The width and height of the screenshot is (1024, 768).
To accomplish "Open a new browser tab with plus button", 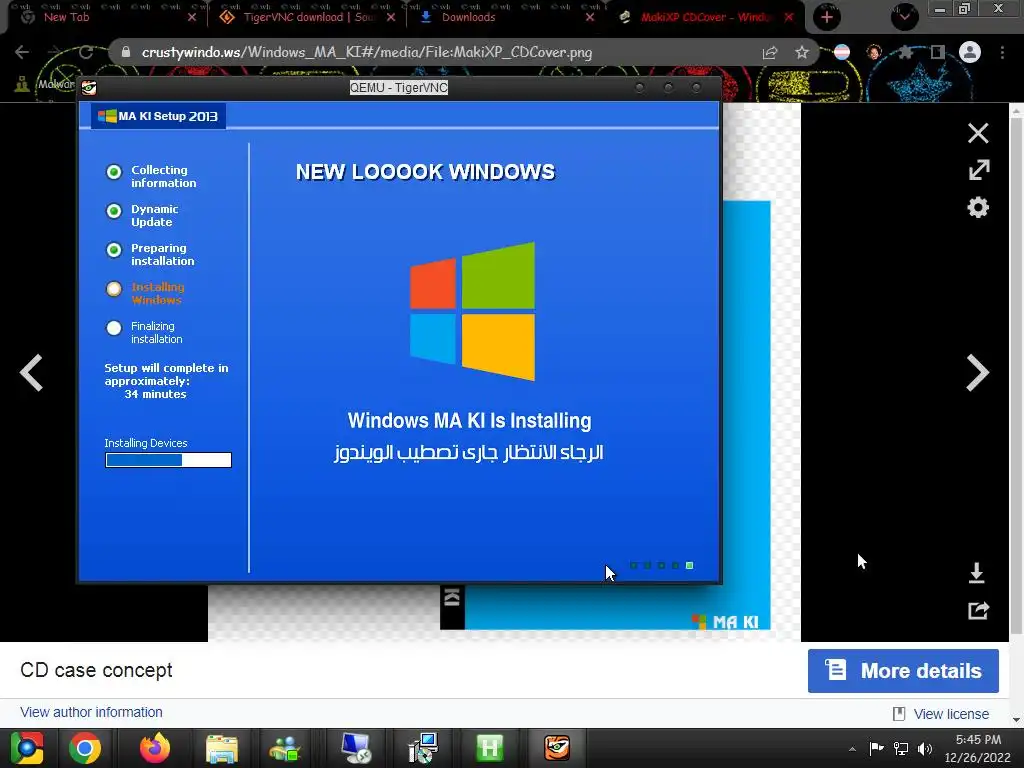I will point(827,17).
